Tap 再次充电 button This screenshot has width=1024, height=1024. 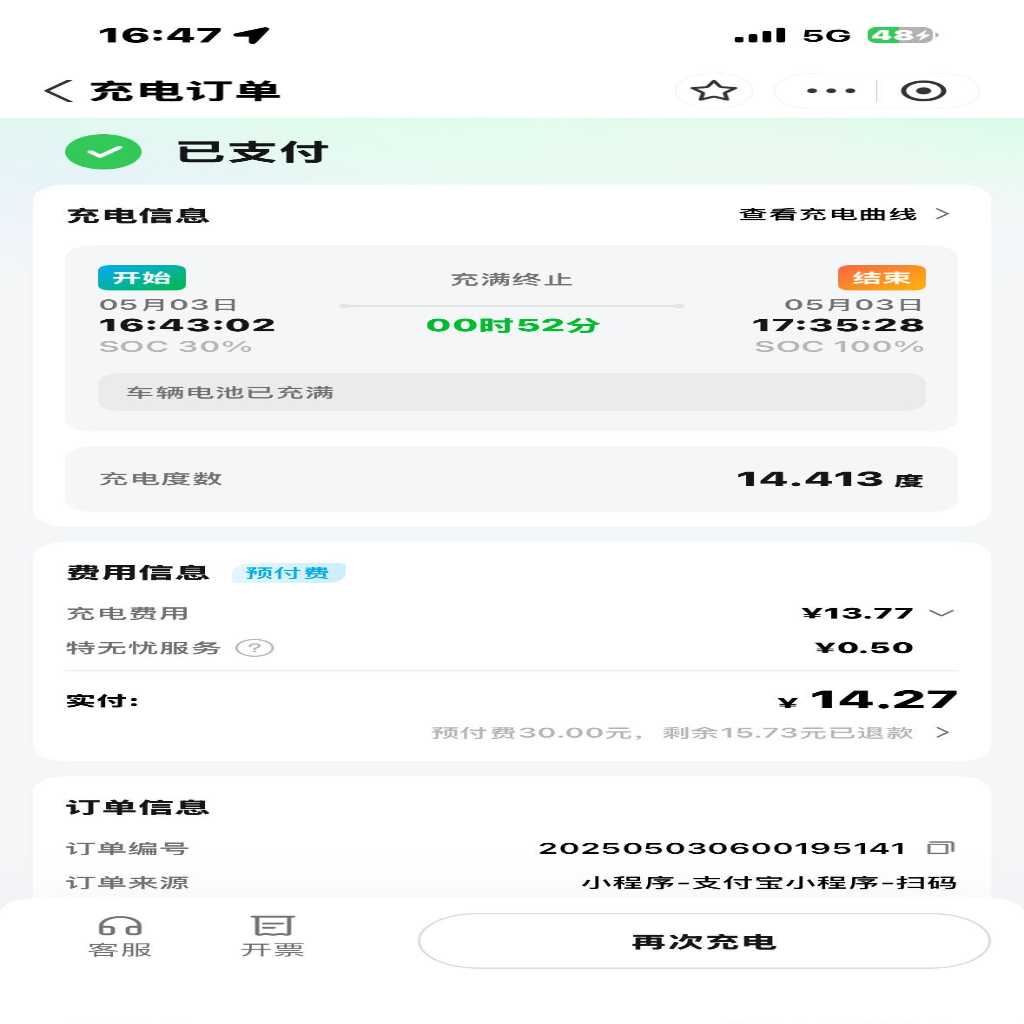pyautogui.click(x=704, y=941)
